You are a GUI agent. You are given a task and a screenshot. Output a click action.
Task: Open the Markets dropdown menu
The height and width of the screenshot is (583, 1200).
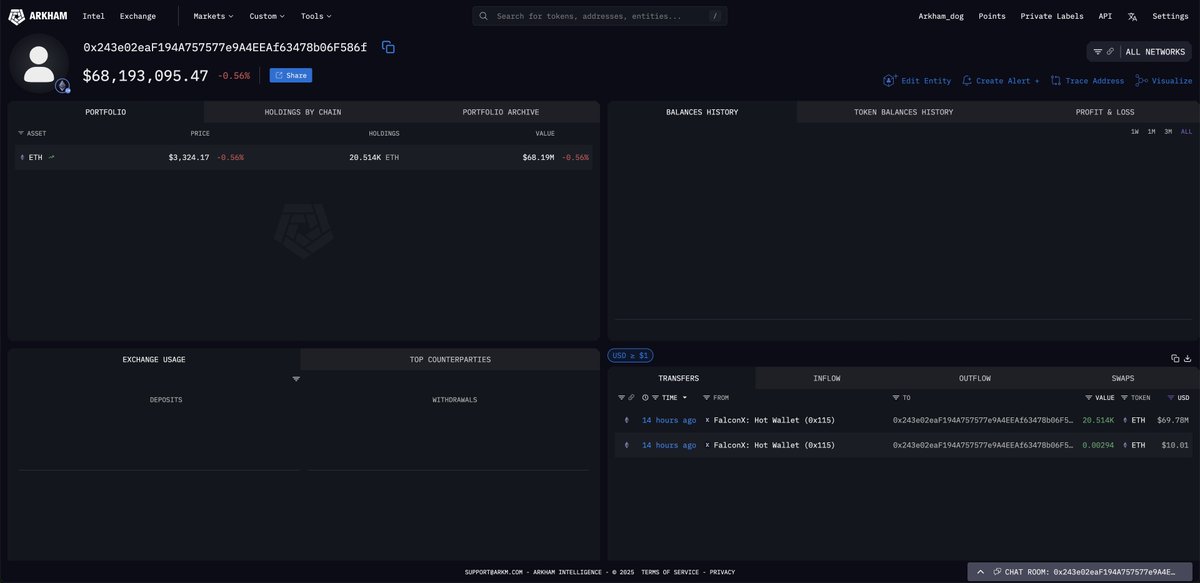213,16
